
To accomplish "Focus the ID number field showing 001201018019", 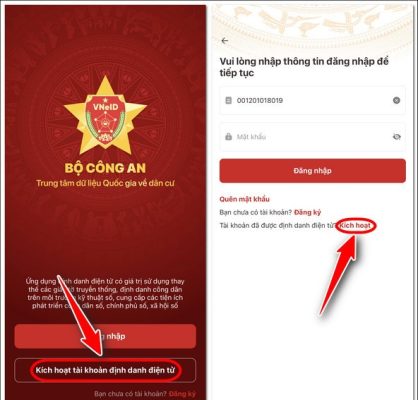I will pos(312,100).
